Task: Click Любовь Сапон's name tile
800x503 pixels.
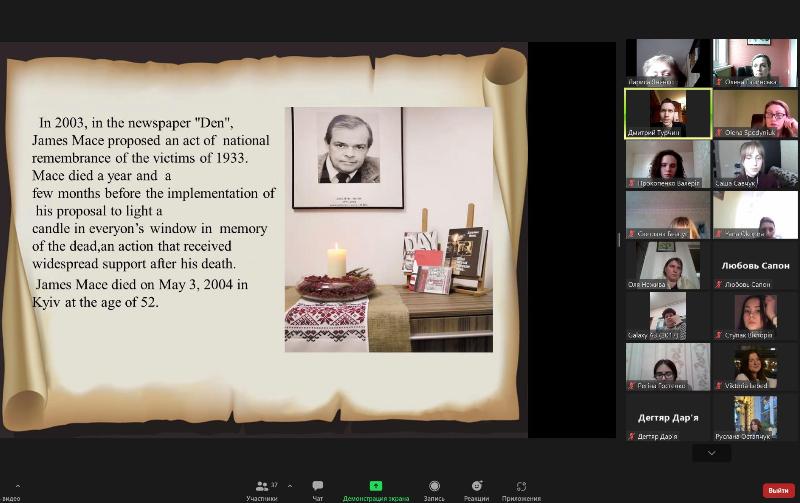Action: click(755, 266)
